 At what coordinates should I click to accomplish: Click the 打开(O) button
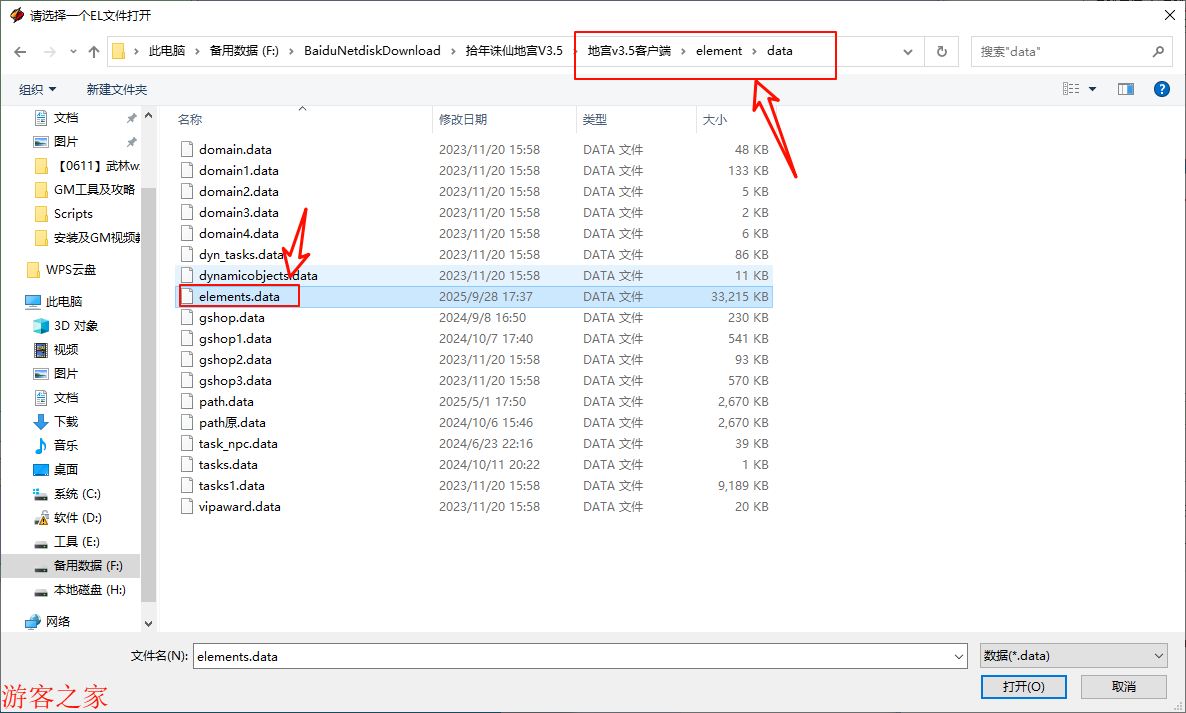[x=1023, y=686]
